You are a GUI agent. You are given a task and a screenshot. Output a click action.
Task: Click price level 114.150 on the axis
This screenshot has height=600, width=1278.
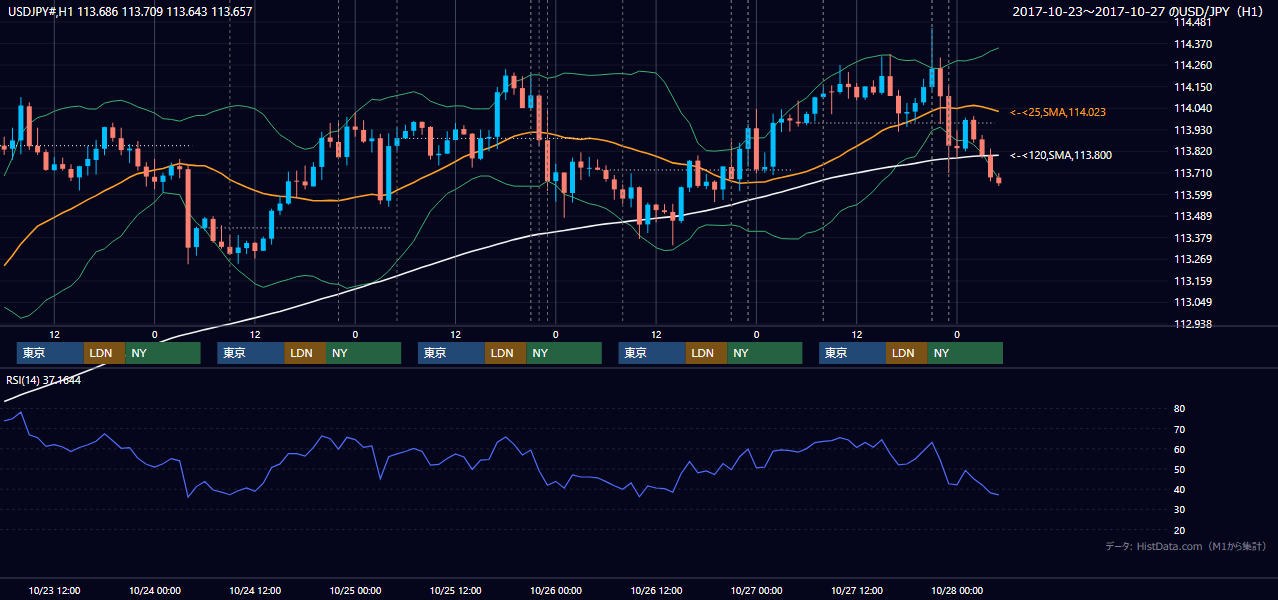pos(1192,87)
